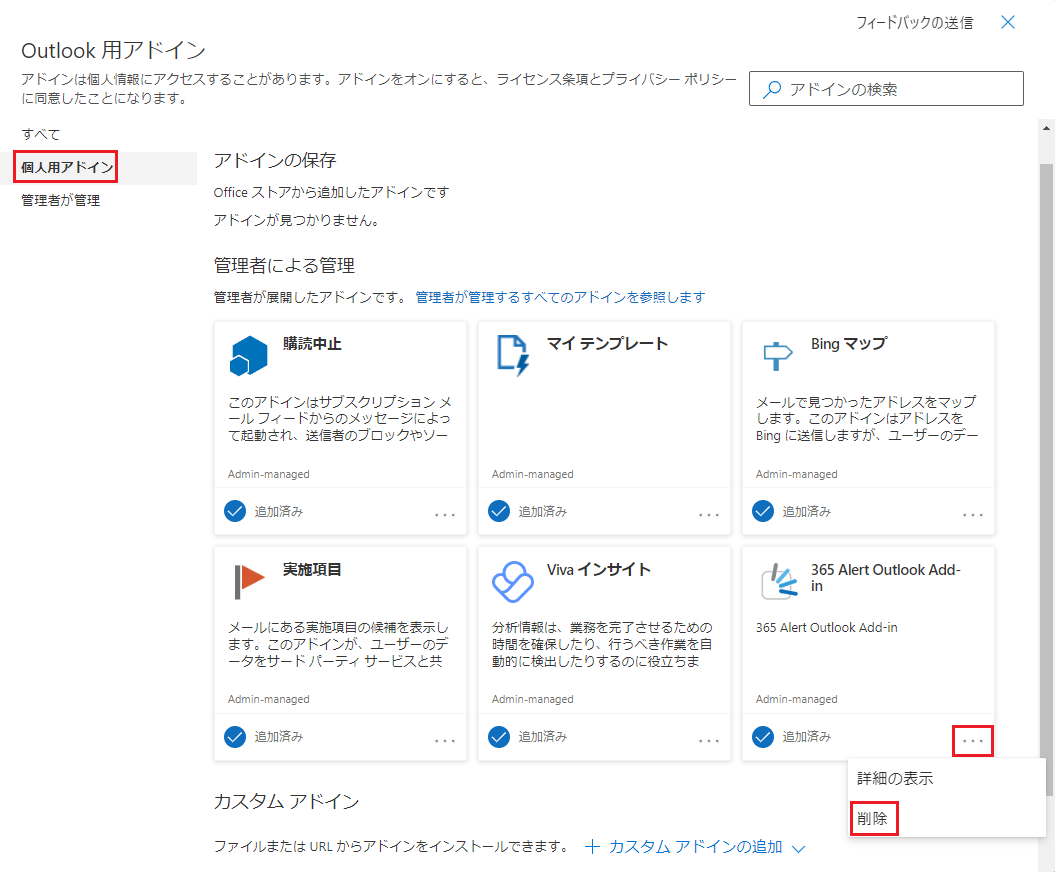Viewport: 1055px width, 872px height.
Task: Click the magnifier icon in search box
Action: [x=772, y=89]
